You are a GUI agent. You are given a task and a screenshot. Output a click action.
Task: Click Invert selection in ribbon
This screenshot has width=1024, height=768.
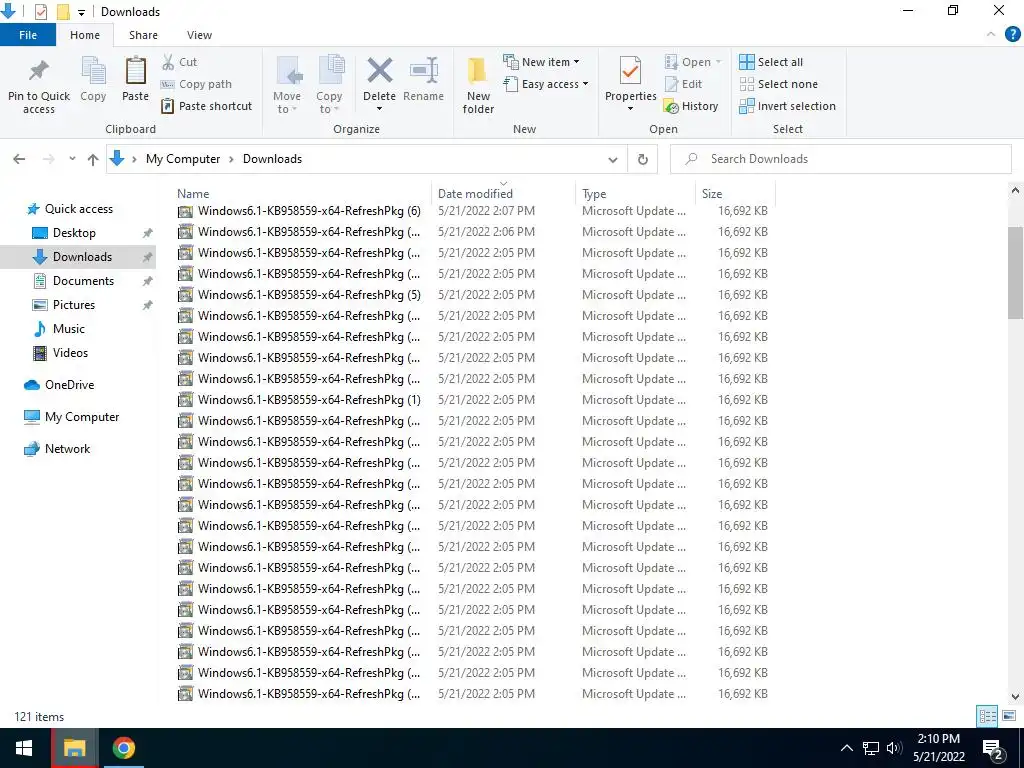pyautogui.click(x=787, y=106)
